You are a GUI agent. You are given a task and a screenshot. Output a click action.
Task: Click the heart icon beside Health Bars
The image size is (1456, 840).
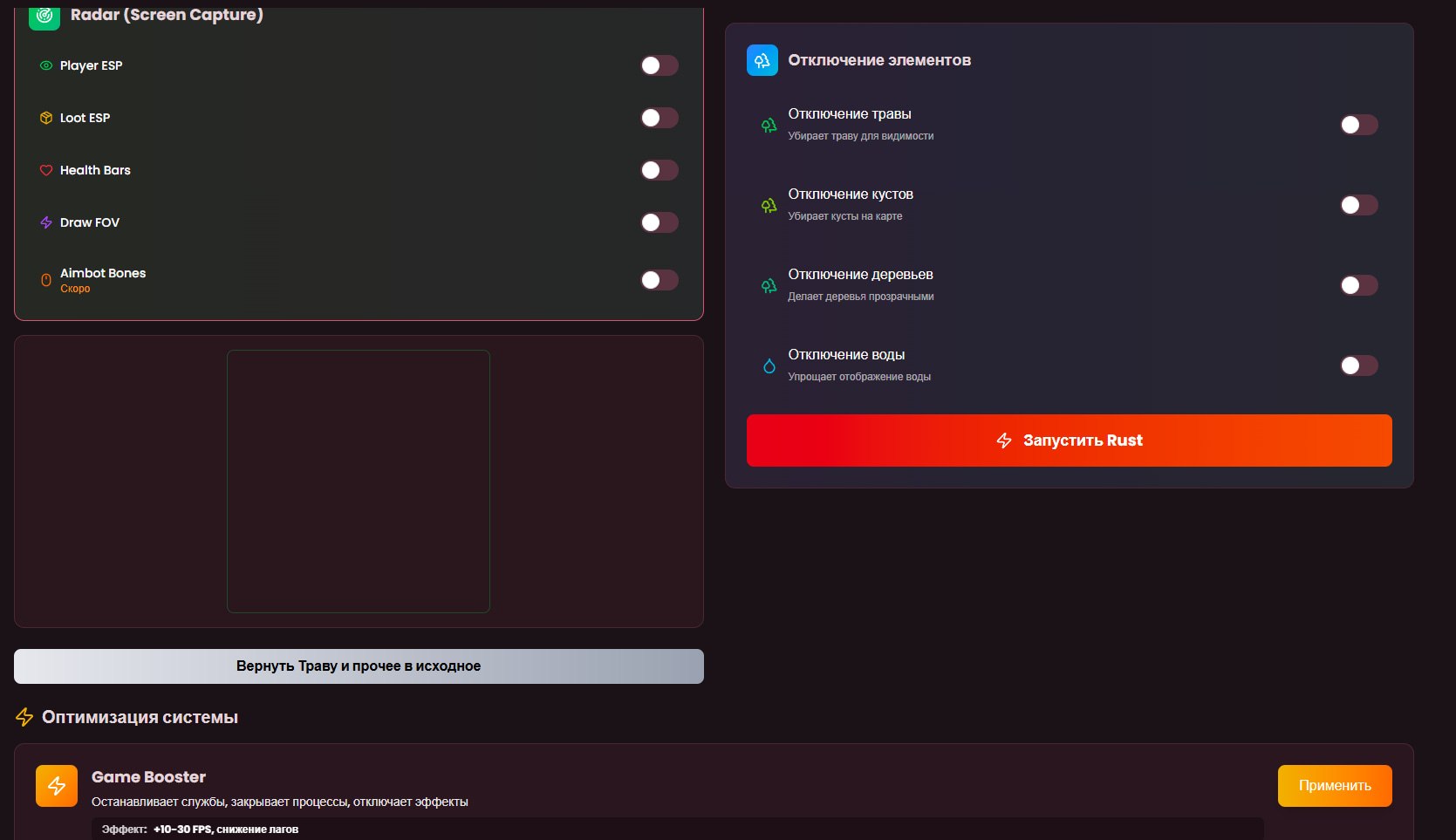point(46,170)
